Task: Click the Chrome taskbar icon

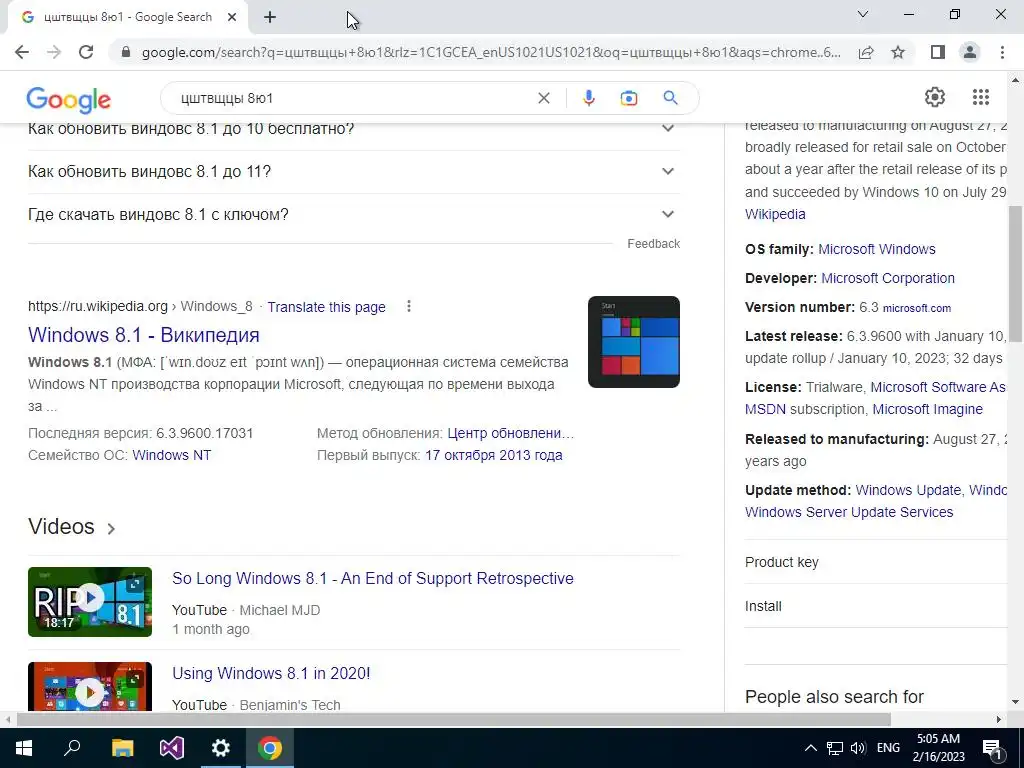Action: (x=270, y=748)
